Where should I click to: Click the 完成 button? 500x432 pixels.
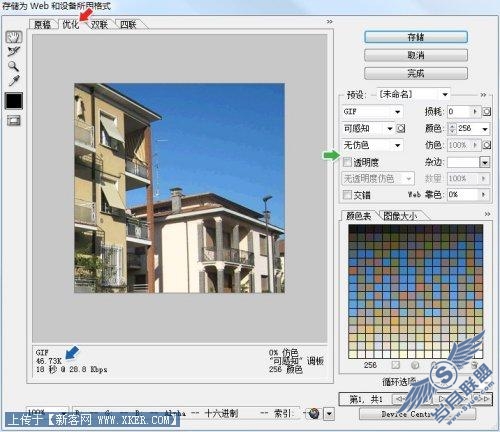coord(416,73)
